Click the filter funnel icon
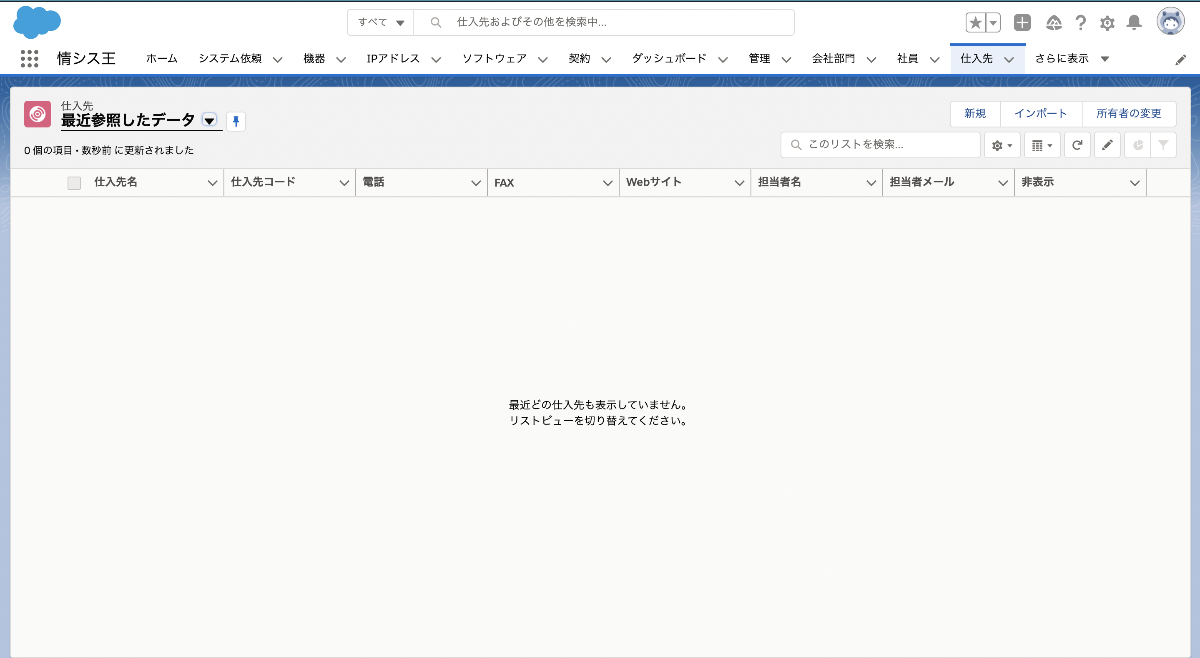This screenshot has height=658, width=1200. [1163, 145]
